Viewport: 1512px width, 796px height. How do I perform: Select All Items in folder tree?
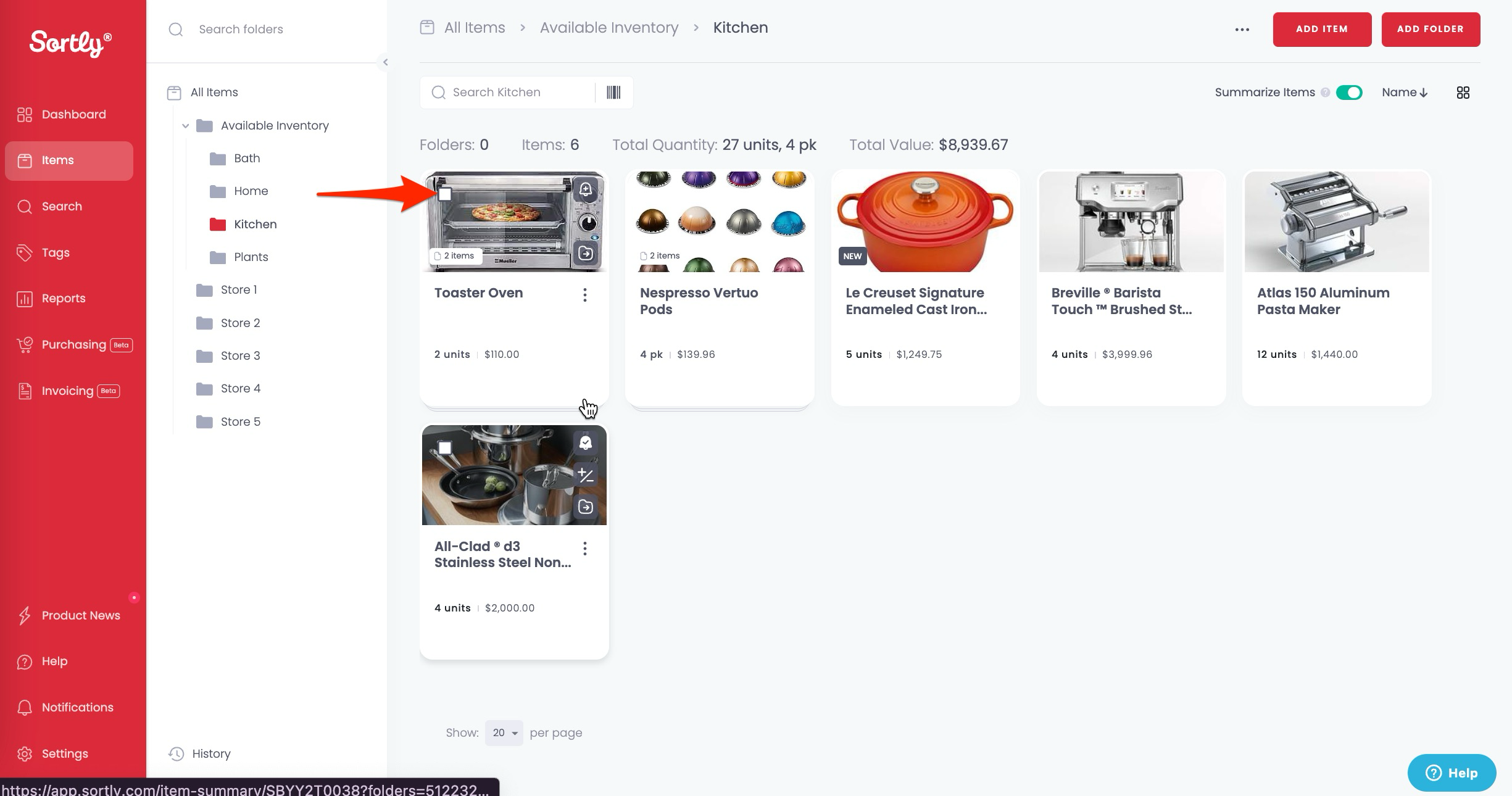214,93
